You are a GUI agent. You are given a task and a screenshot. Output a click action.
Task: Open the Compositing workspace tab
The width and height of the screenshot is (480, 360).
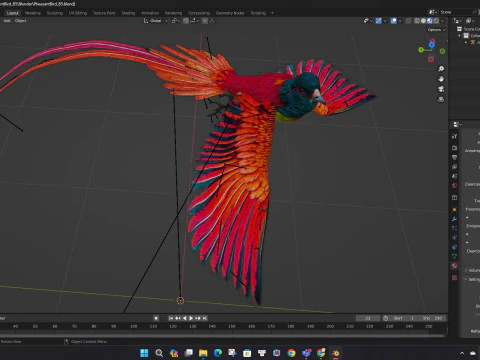(199, 13)
